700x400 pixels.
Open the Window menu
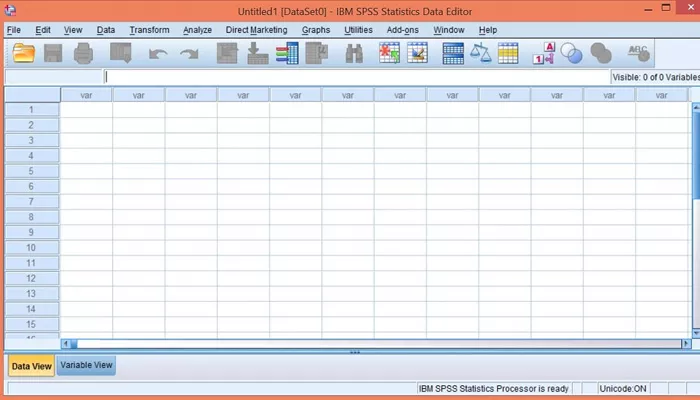click(x=449, y=30)
